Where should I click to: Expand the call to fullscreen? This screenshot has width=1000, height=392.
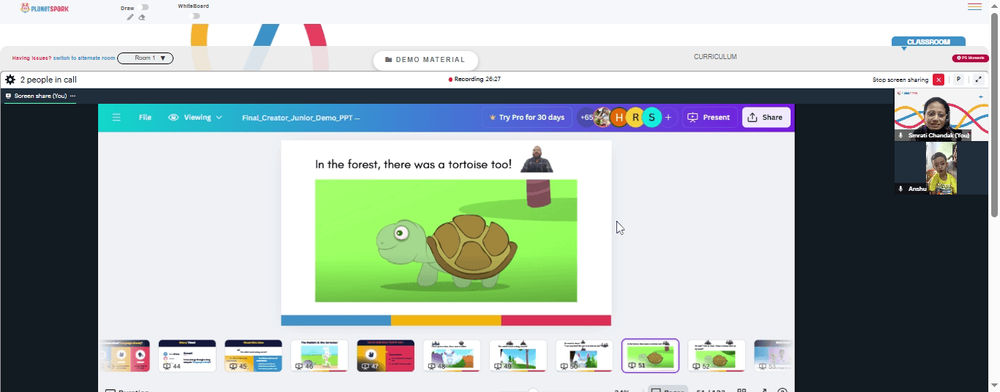[x=978, y=80]
